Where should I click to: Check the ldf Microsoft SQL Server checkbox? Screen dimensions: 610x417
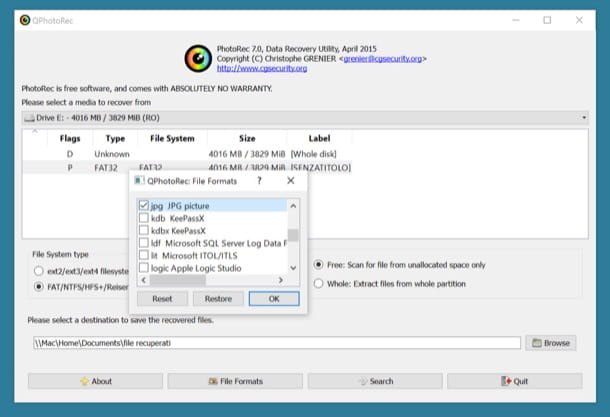(x=144, y=243)
